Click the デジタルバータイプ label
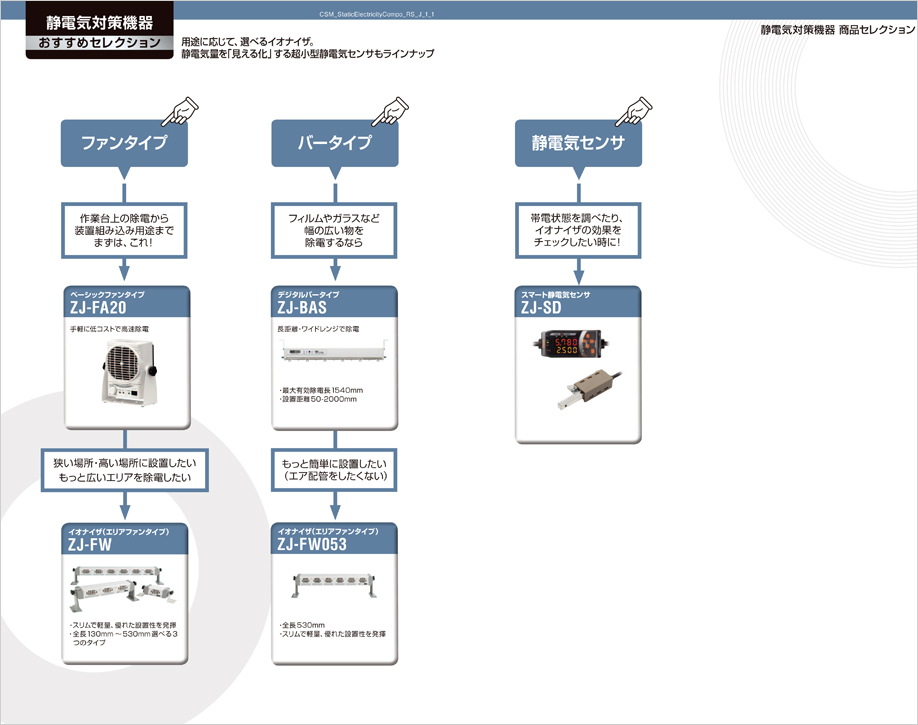Image resolution: width=918 pixels, height=725 pixels. coord(309,295)
